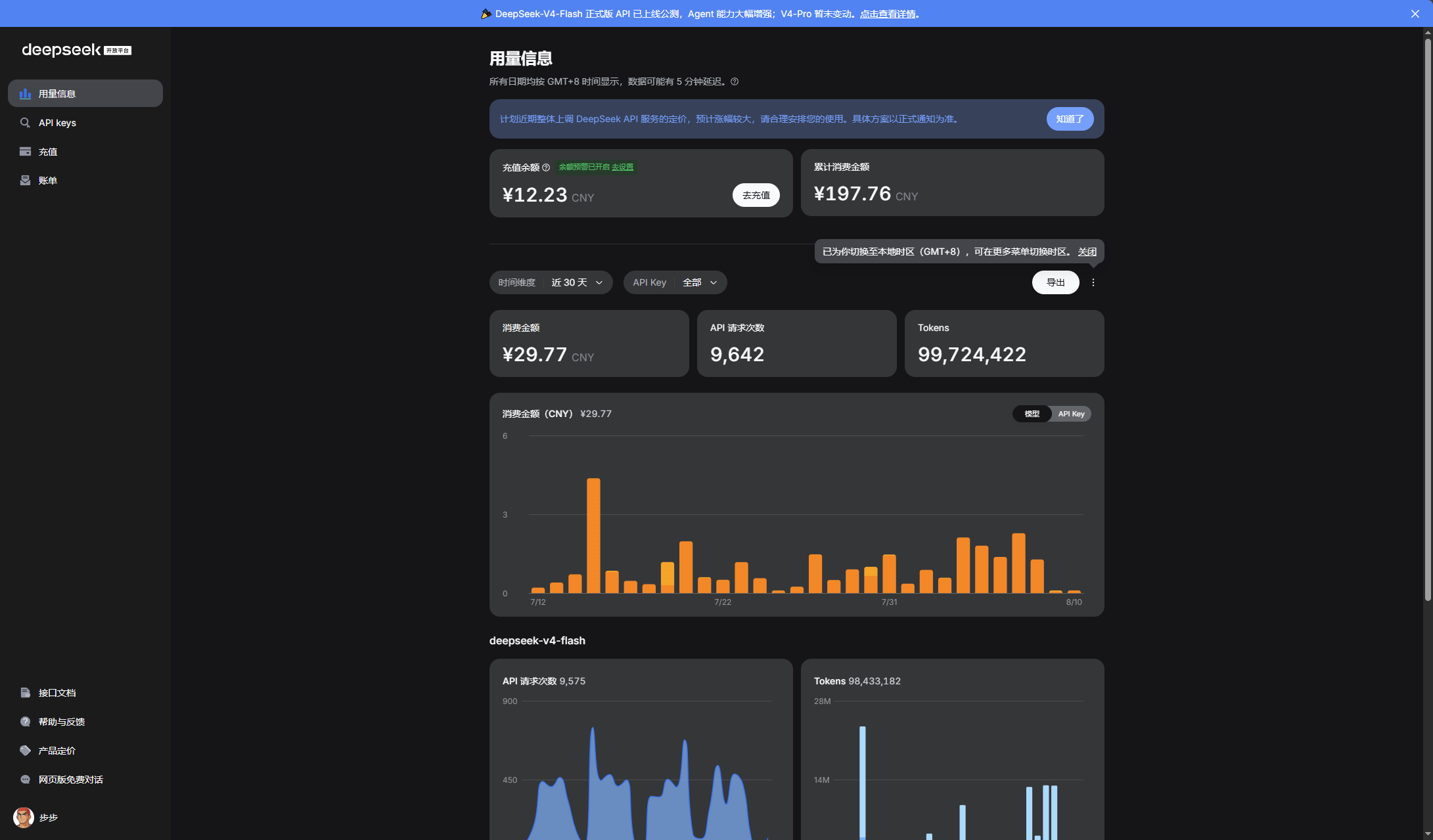Click the ¥29.77 消费金额 card value
This screenshot has width=1433, height=840.
(x=535, y=355)
